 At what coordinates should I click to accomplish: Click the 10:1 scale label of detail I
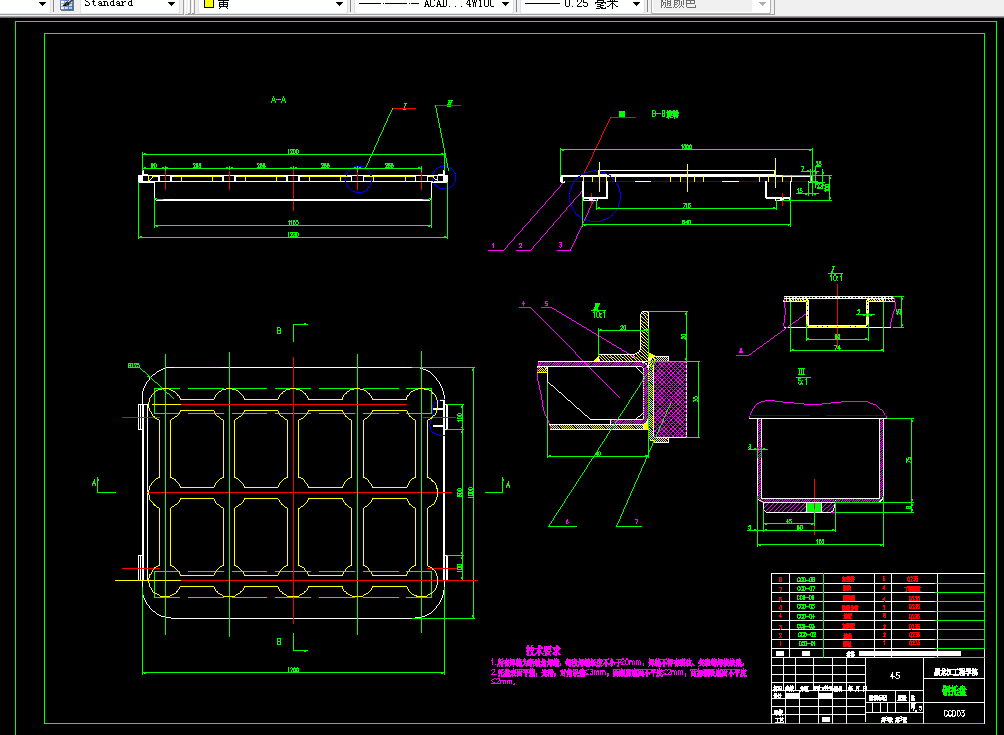(836, 278)
